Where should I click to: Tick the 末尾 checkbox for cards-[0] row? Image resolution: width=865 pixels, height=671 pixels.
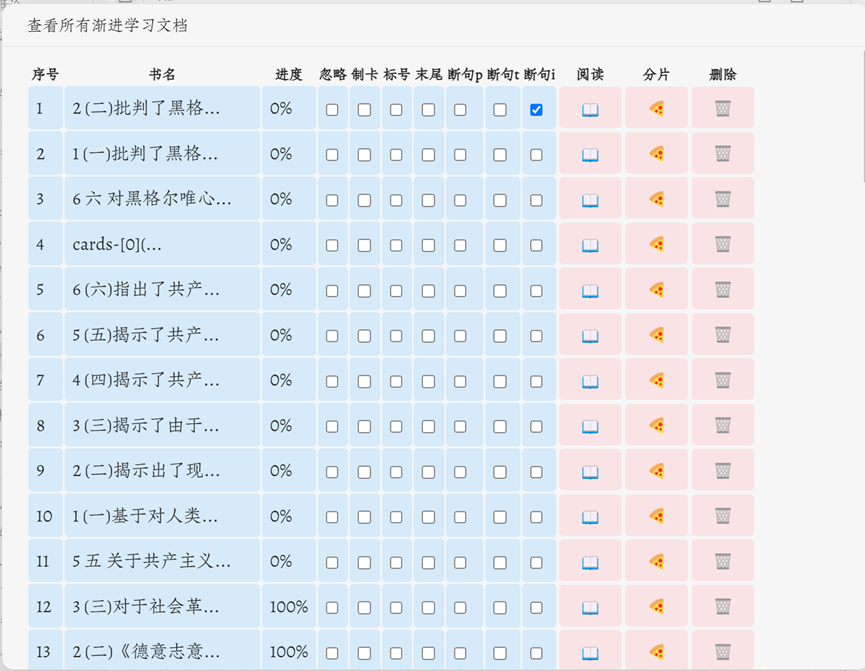click(x=428, y=246)
